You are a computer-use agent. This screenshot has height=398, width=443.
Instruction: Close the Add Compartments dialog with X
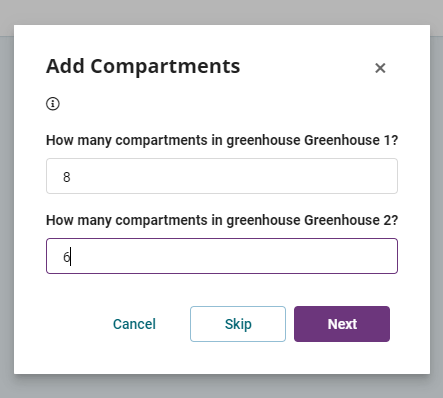click(380, 68)
